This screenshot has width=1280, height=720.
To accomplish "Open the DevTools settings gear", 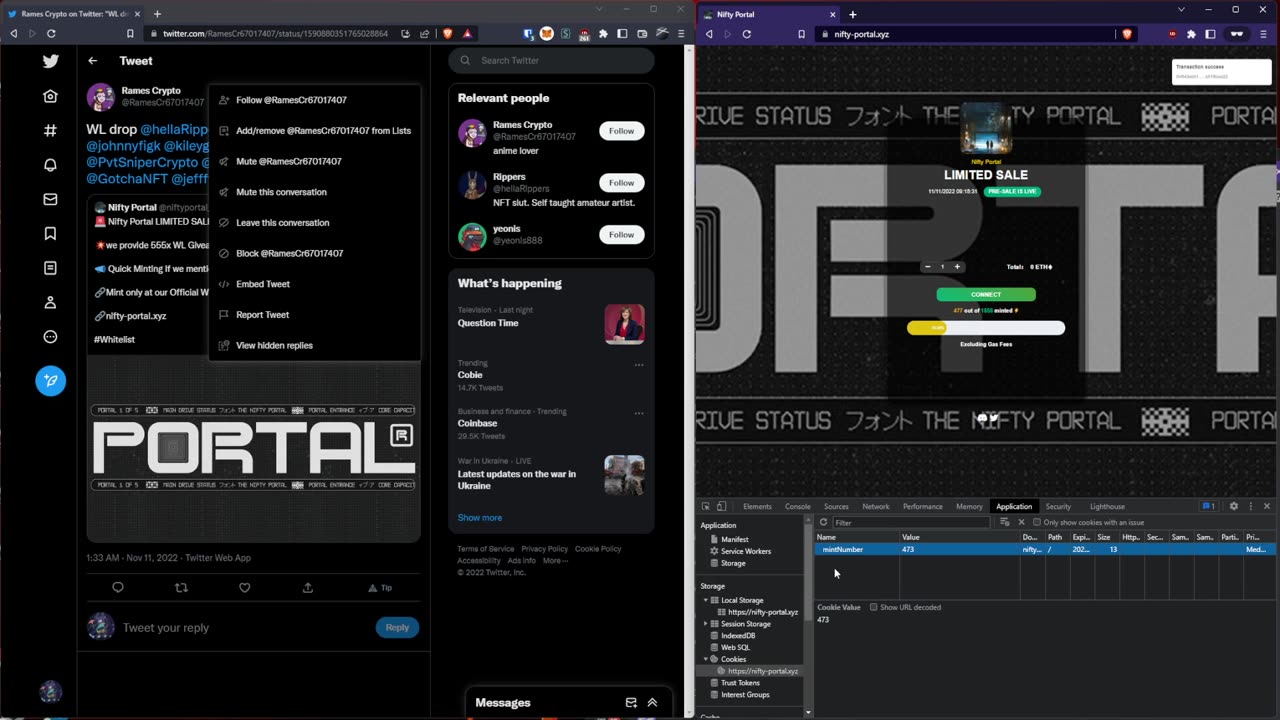I will 1233,507.
